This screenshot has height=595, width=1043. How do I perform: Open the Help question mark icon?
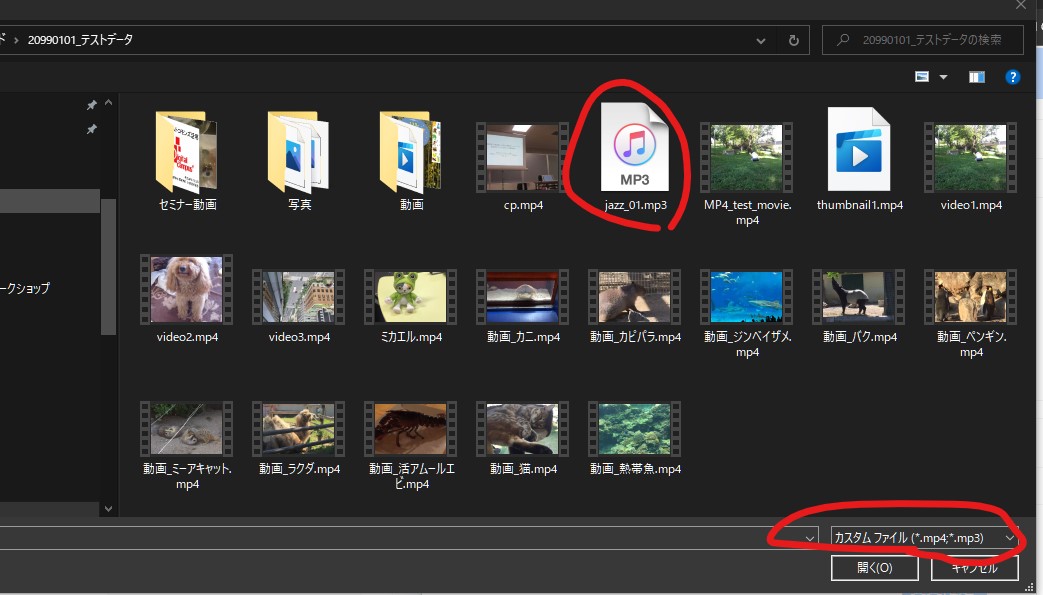click(x=1012, y=76)
